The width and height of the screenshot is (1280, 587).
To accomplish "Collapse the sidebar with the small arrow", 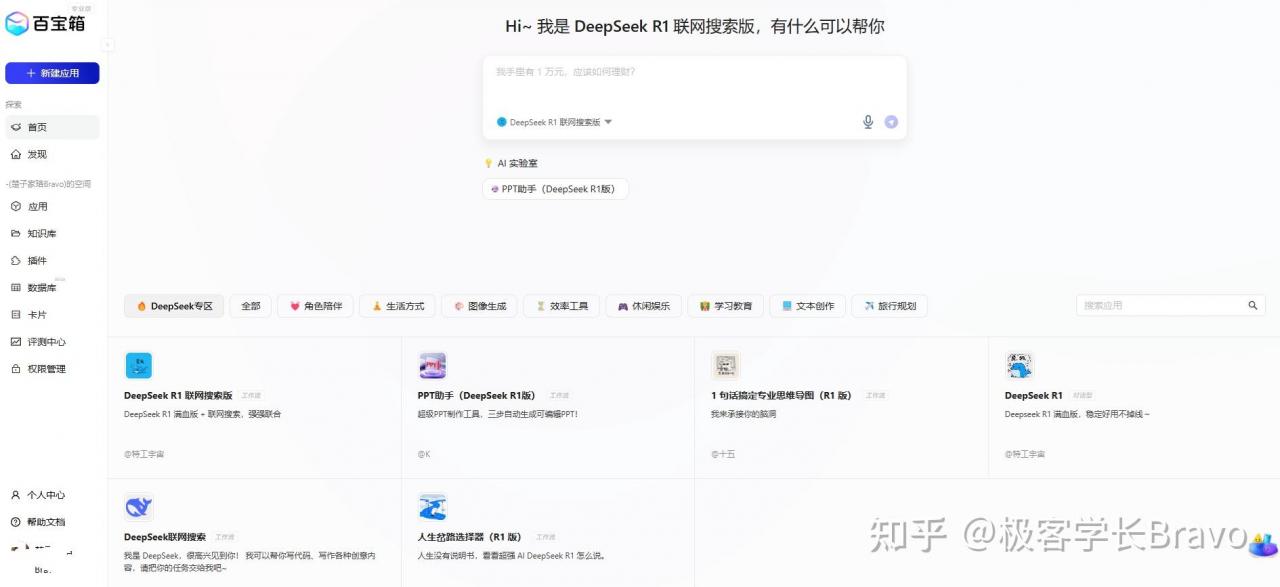I will (x=108, y=44).
